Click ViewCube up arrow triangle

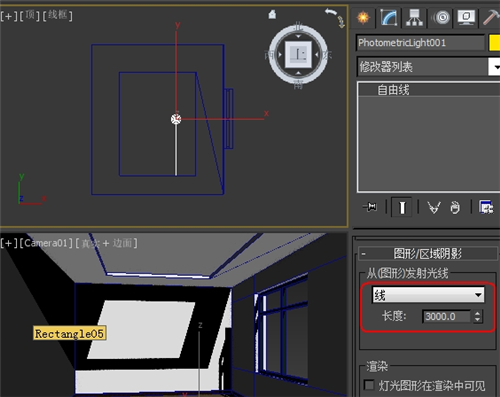click(x=298, y=36)
